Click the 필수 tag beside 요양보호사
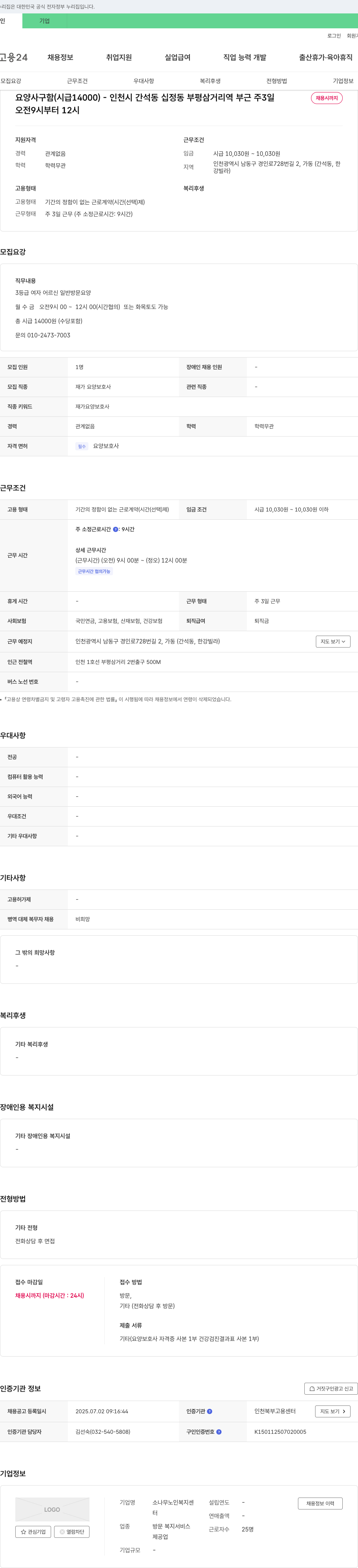358x1568 pixels. click(82, 446)
